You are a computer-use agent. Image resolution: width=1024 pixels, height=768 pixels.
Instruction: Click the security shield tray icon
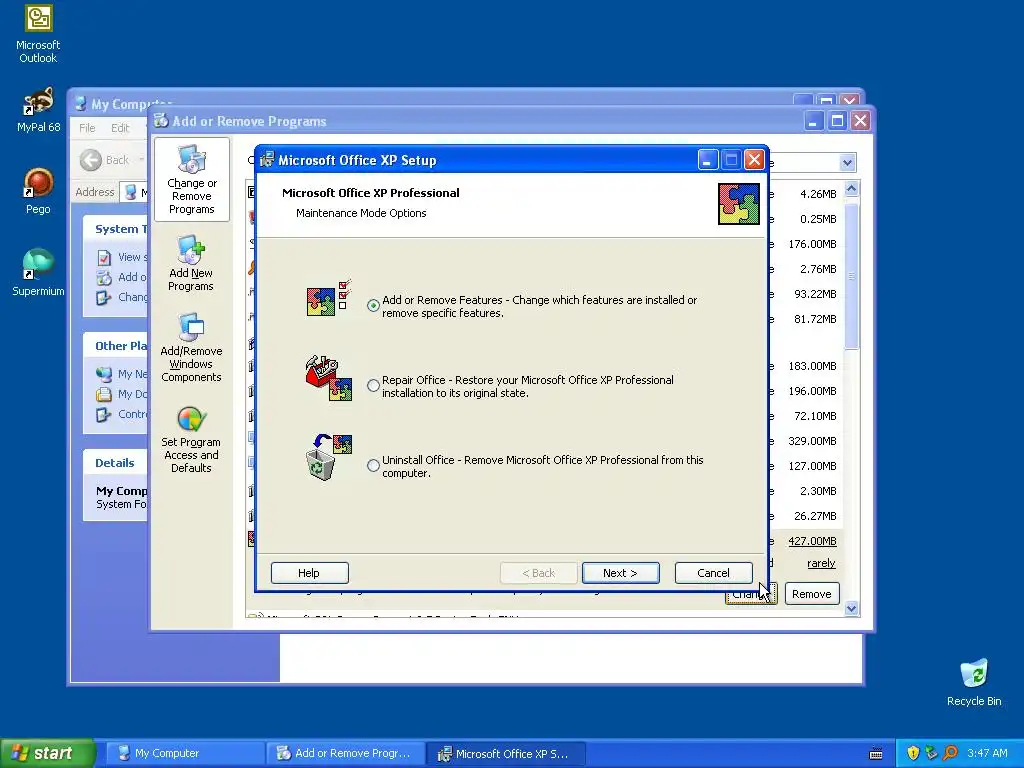pyautogui.click(x=913, y=753)
